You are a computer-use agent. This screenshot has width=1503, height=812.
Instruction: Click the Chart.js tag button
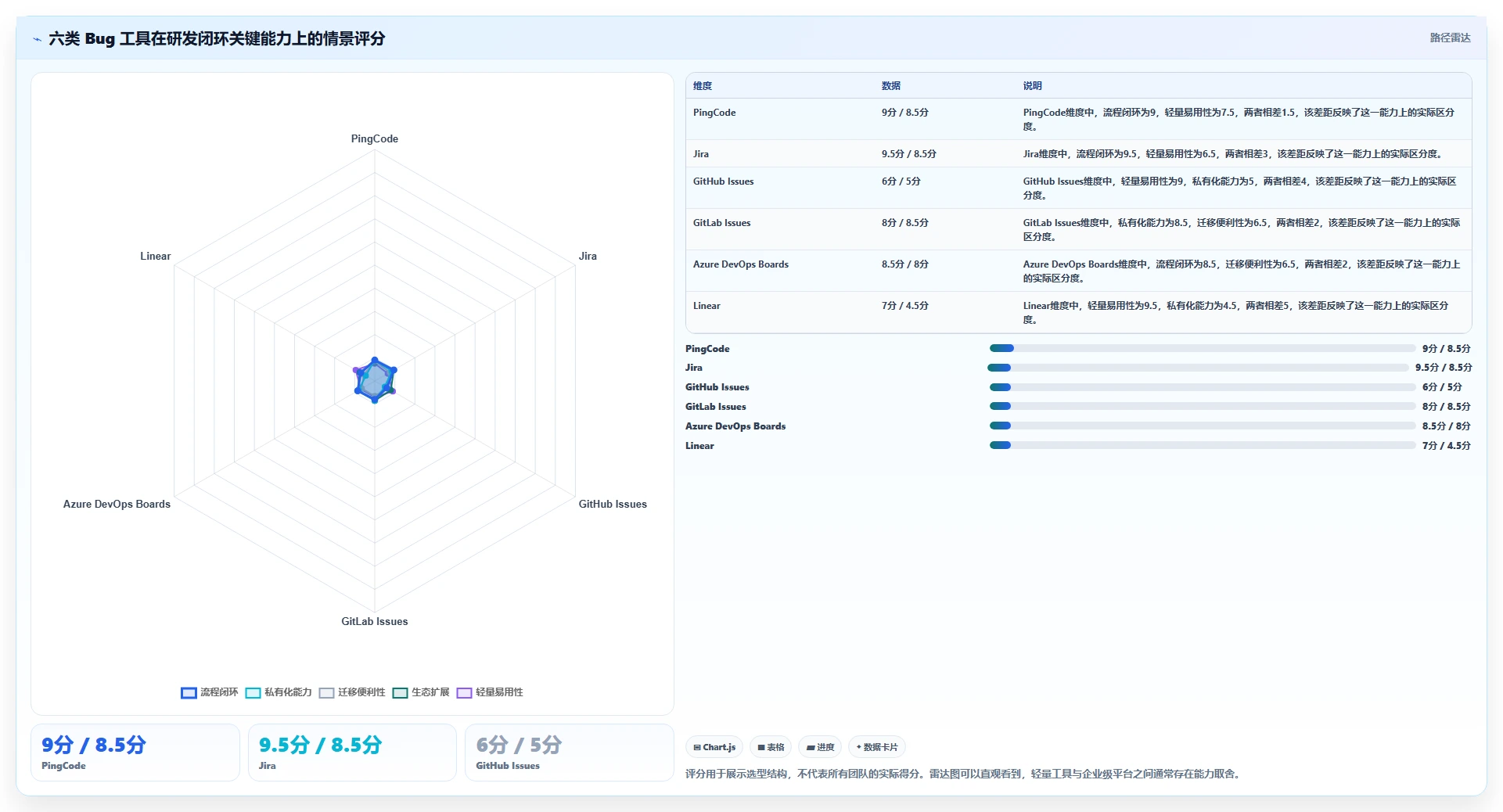tap(714, 747)
